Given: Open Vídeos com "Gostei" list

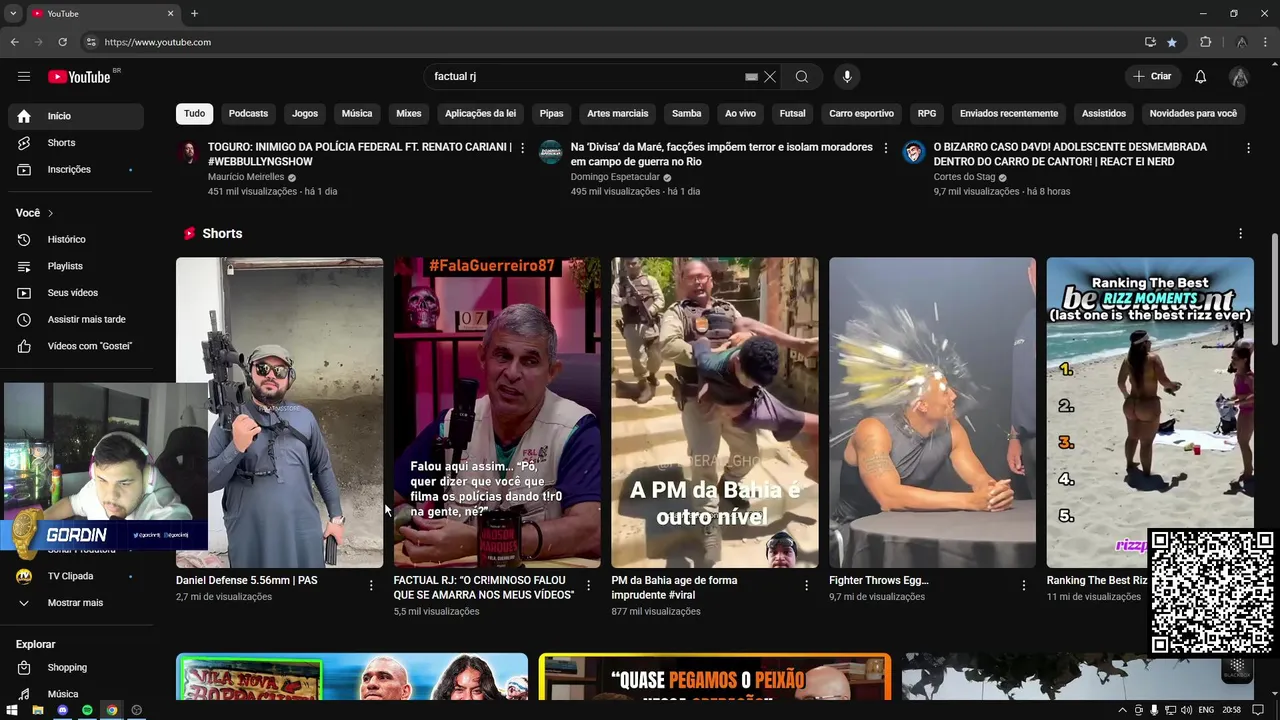Looking at the screenshot, I should point(76,346).
